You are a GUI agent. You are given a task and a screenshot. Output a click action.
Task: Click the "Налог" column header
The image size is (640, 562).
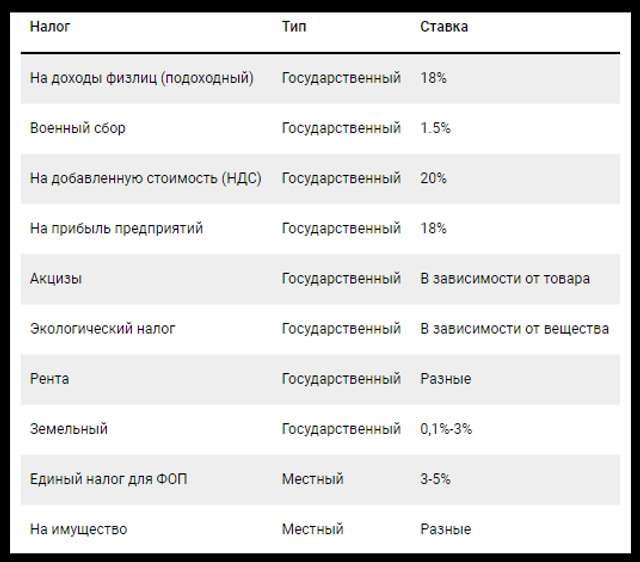click(50, 27)
